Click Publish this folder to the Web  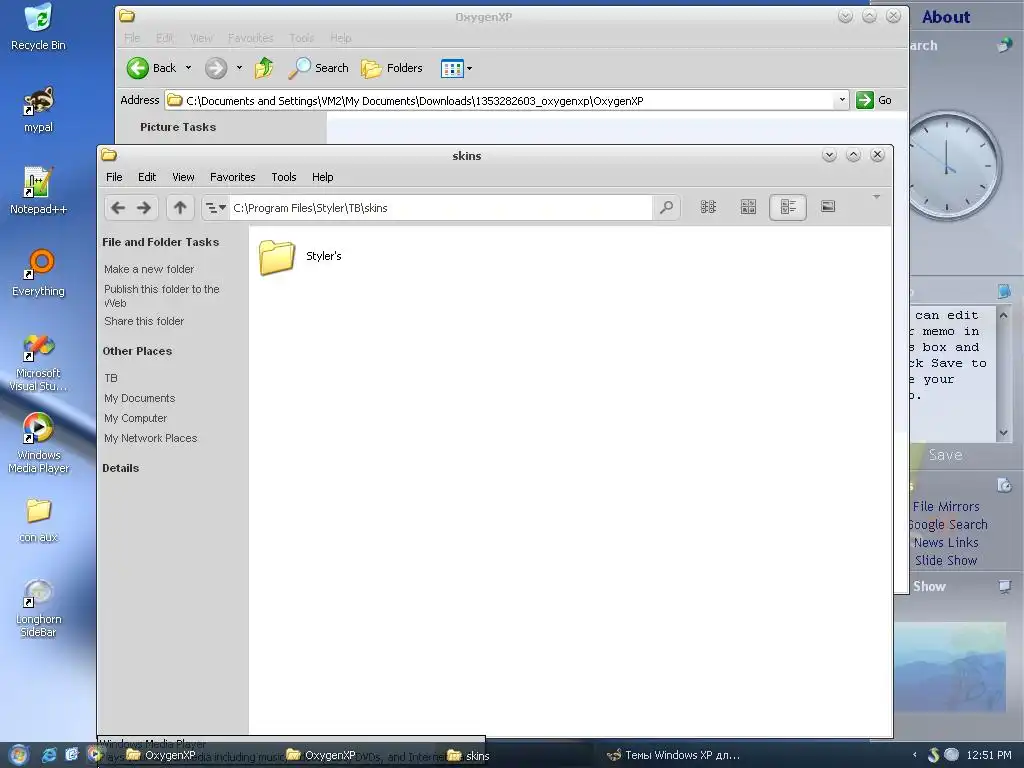pyautogui.click(x=161, y=296)
